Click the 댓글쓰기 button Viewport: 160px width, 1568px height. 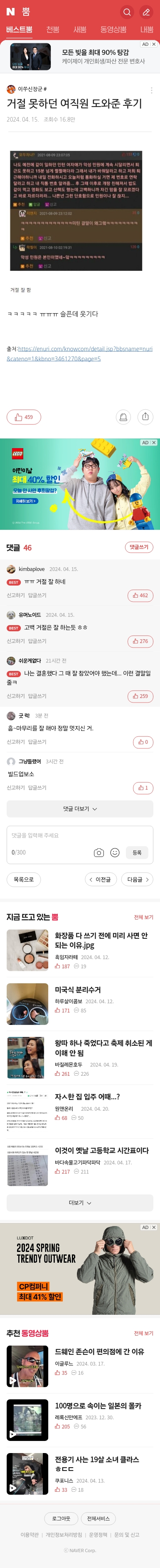coord(139,547)
